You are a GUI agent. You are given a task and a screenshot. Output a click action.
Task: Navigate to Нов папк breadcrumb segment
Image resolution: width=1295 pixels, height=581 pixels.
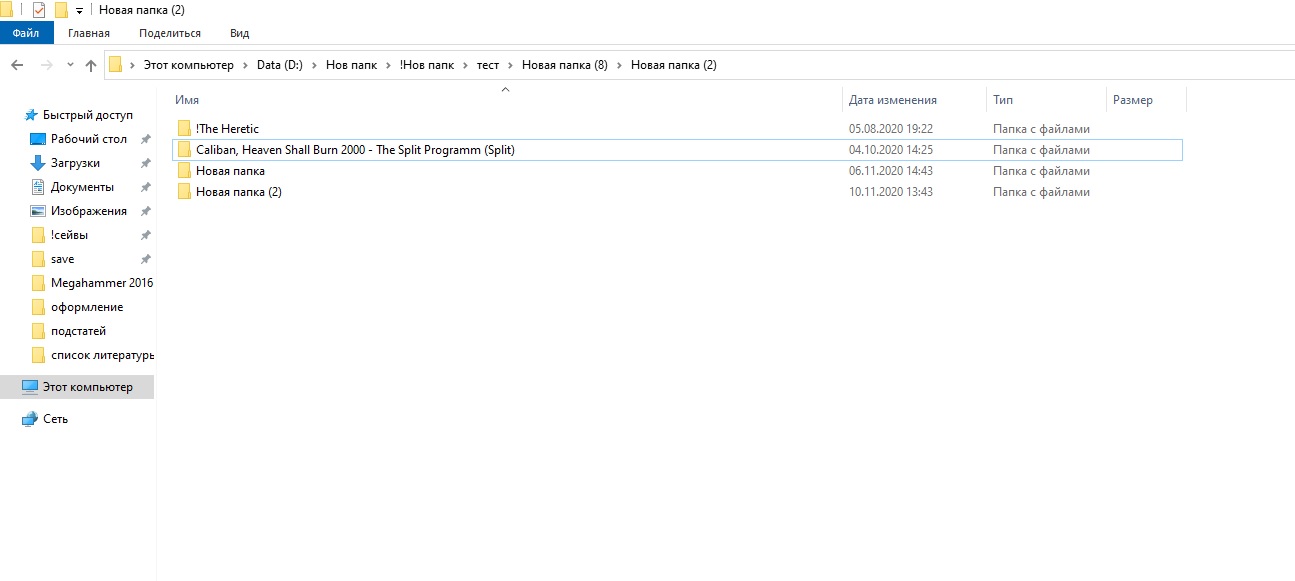click(x=351, y=65)
